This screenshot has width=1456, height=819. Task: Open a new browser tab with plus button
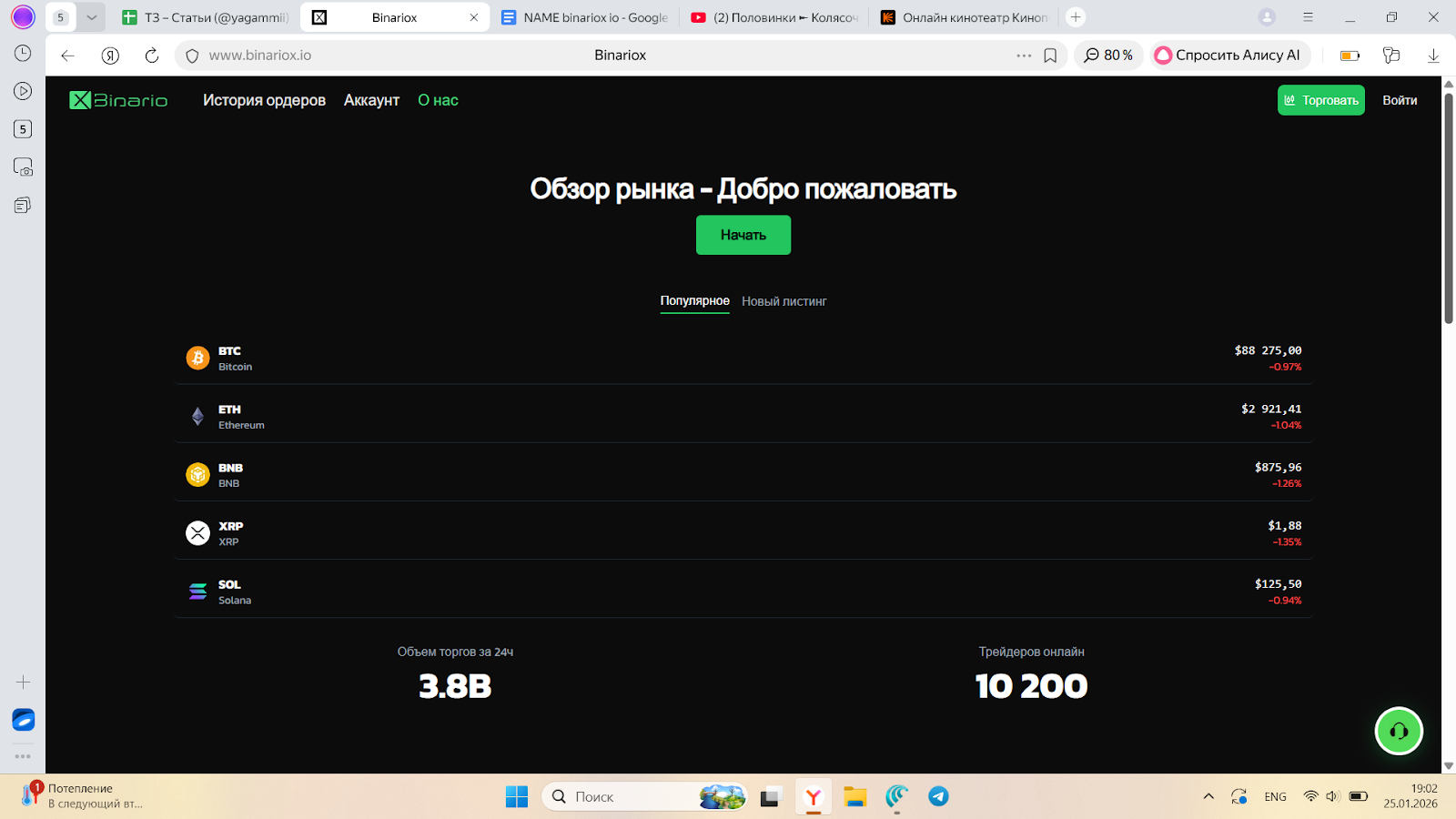point(1076,17)
